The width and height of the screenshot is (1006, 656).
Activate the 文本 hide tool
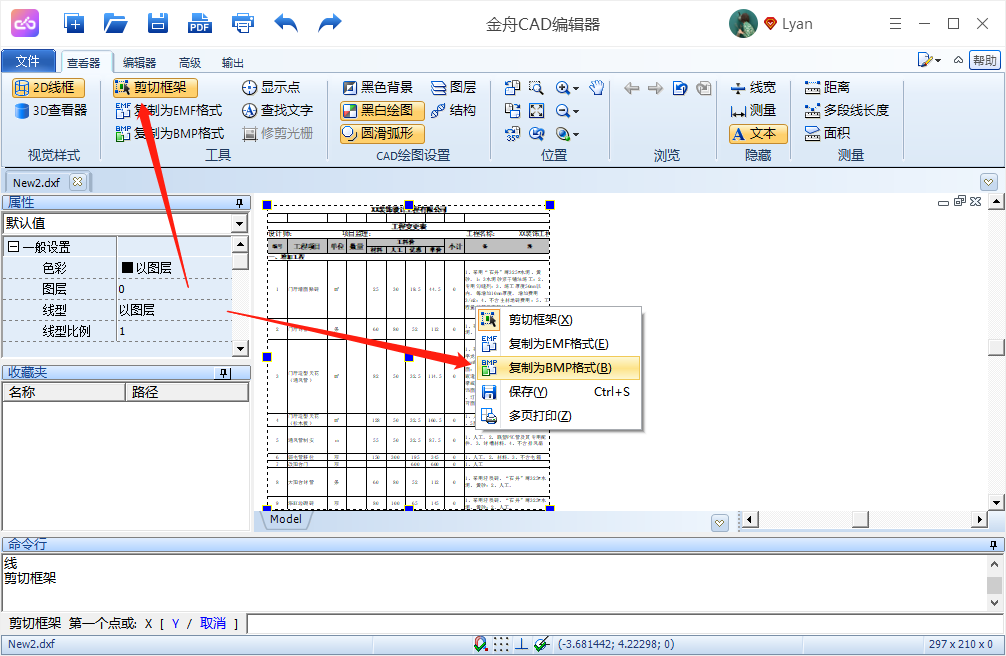(x=757, y=133)
